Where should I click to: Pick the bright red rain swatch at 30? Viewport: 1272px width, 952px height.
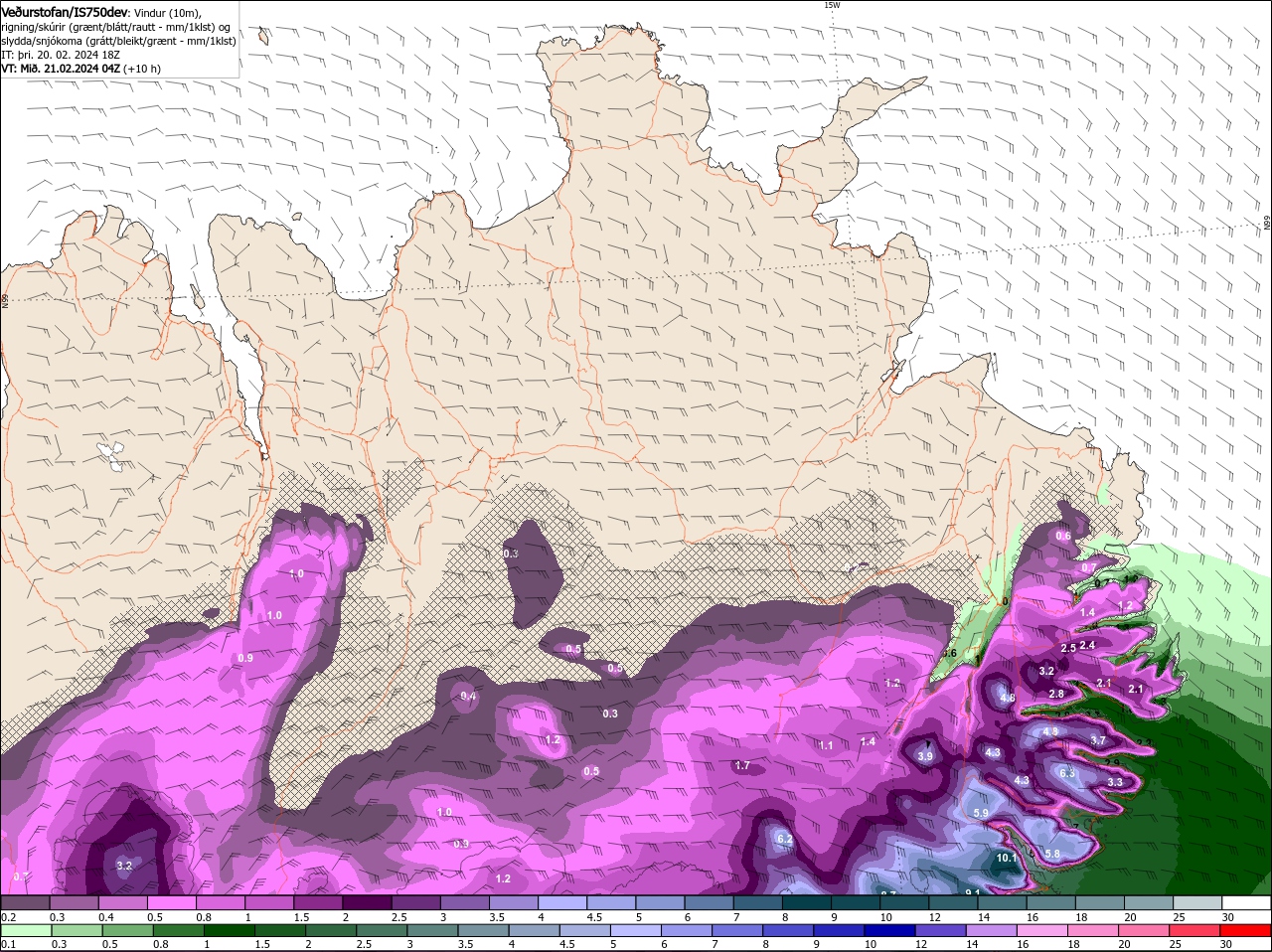pos(1247,930)
